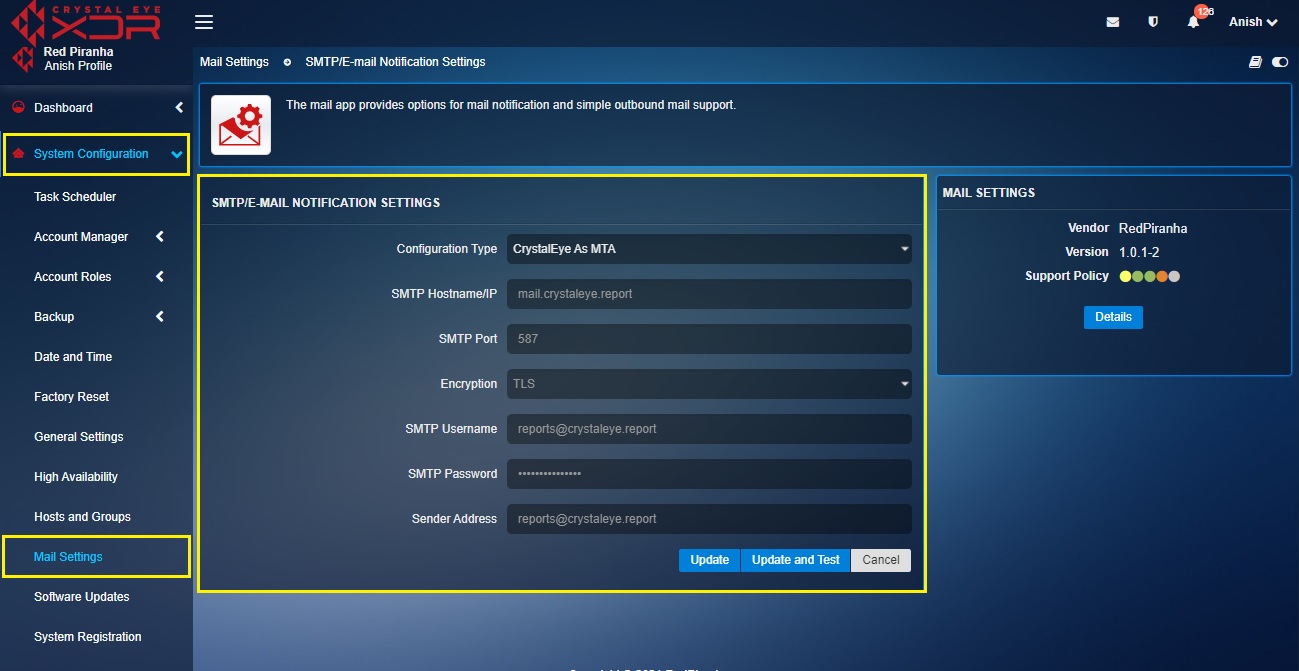Click the Anish Profile label

(x=78, y=66)
